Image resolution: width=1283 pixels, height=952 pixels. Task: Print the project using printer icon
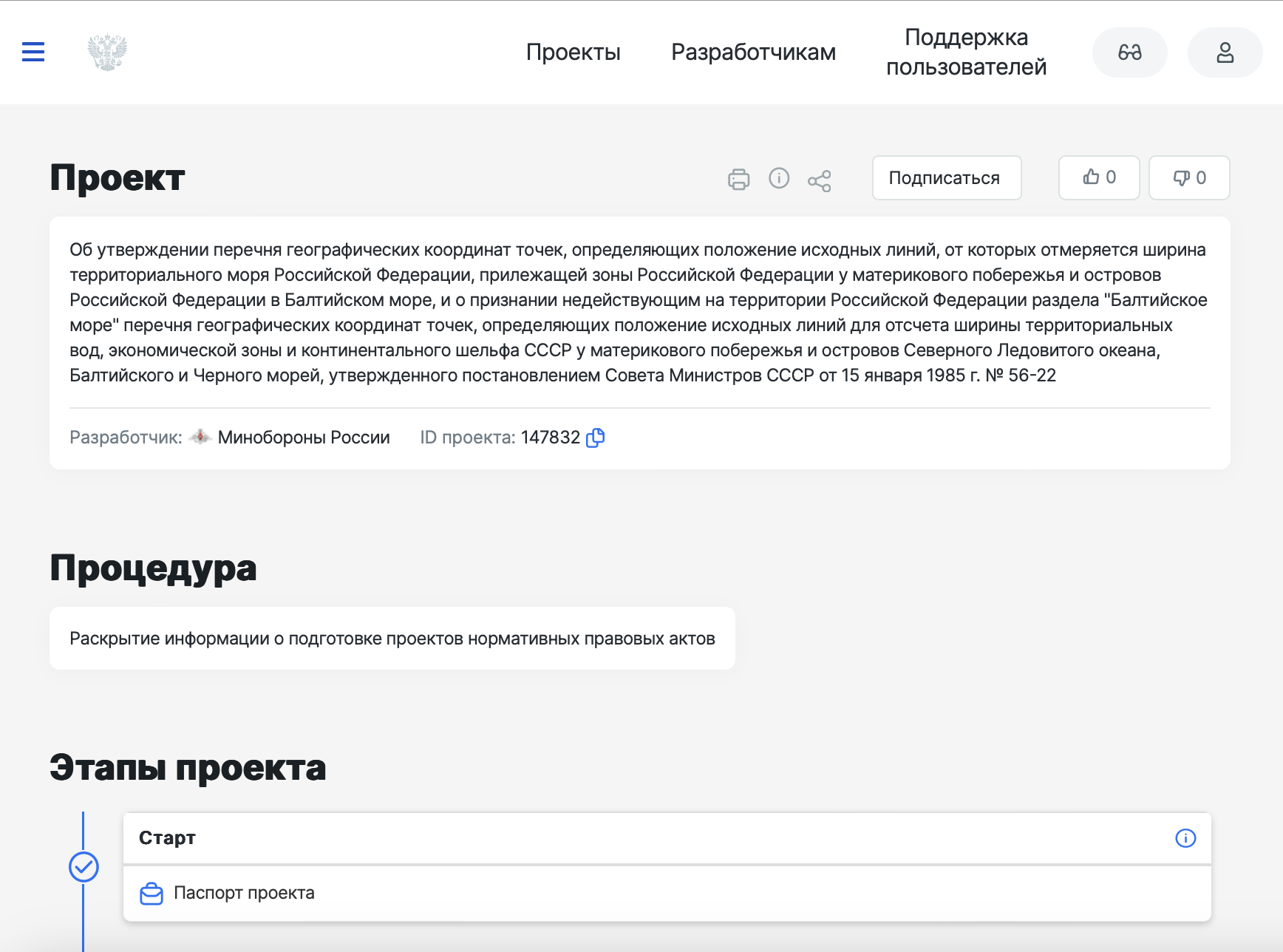click(x=738, y=179)
